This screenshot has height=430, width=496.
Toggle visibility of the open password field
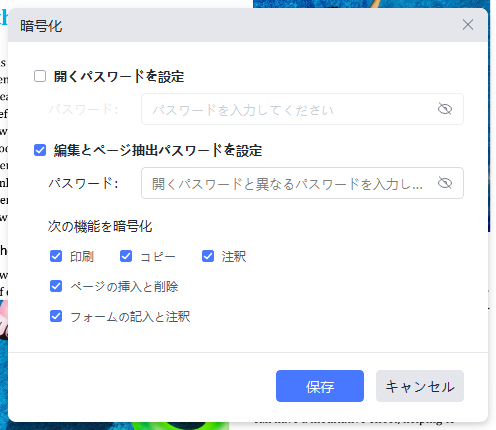pos(445,109)
